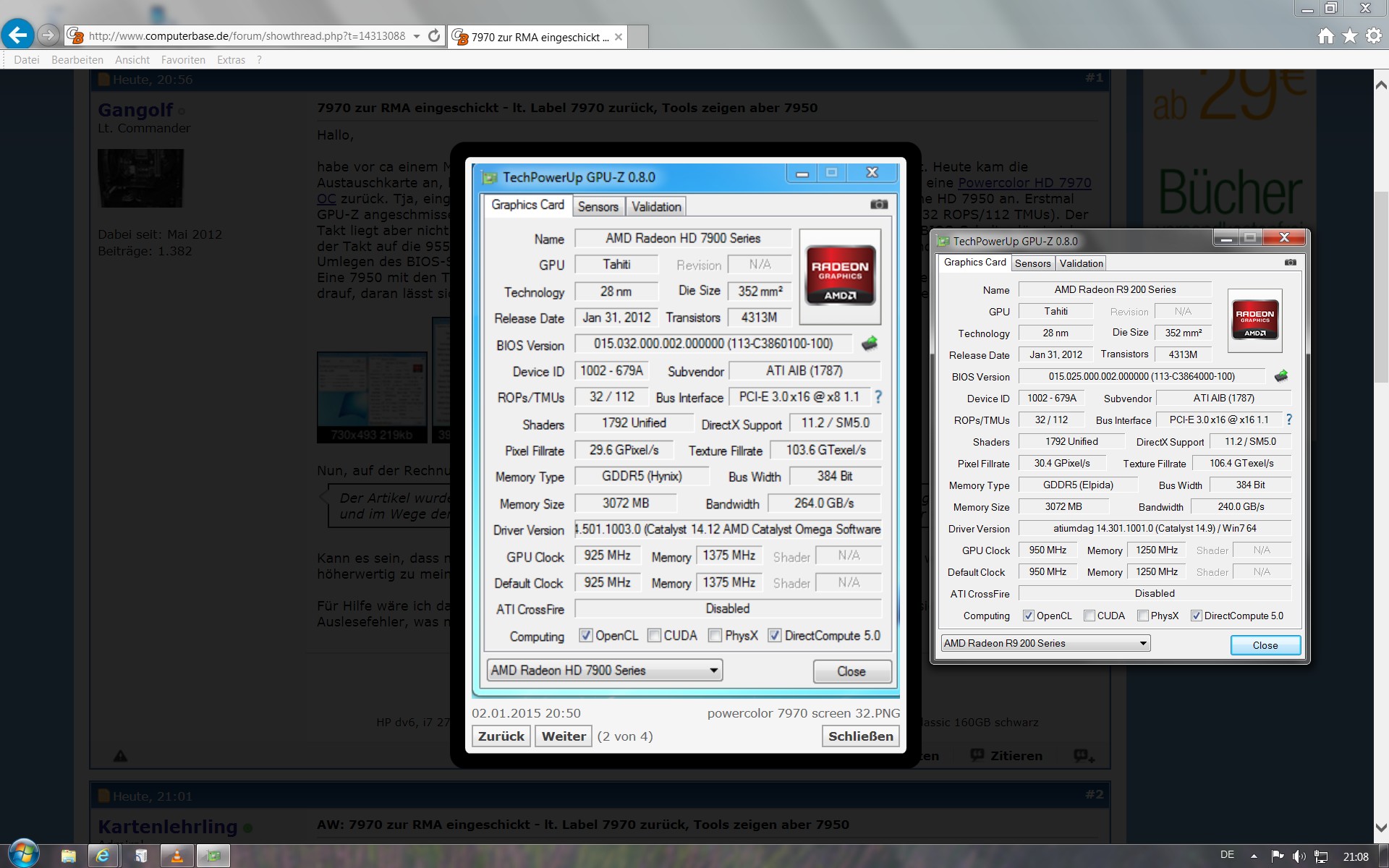Click the Weiter button in image viewer
This screenshot has width=1389, height=868.
coord(564,736)
